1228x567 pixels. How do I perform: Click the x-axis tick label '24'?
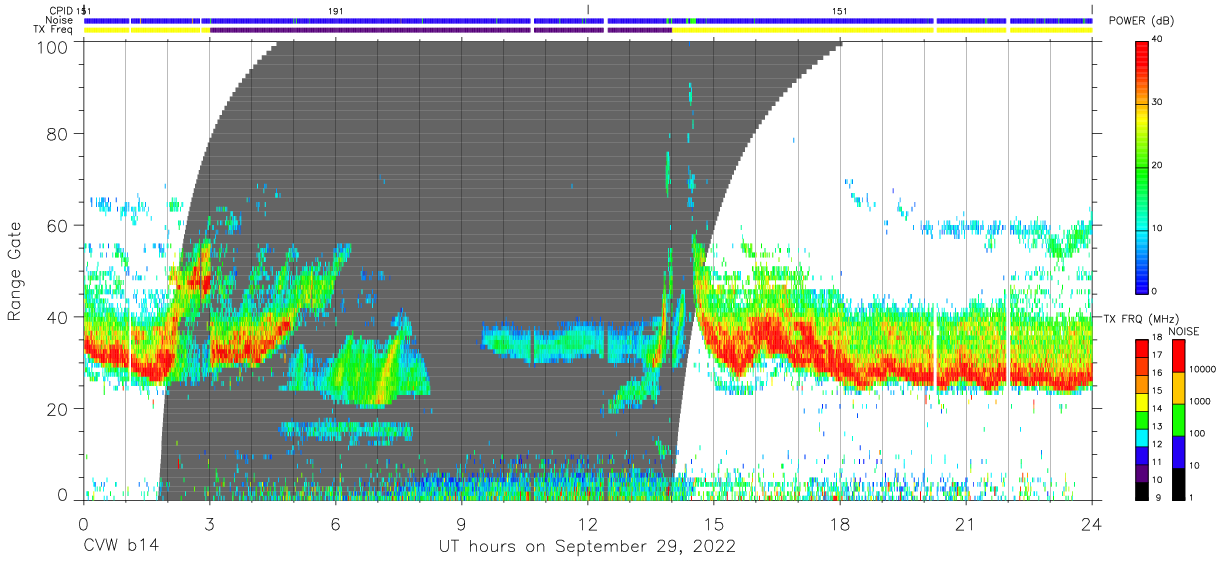tap(1092, 524)
